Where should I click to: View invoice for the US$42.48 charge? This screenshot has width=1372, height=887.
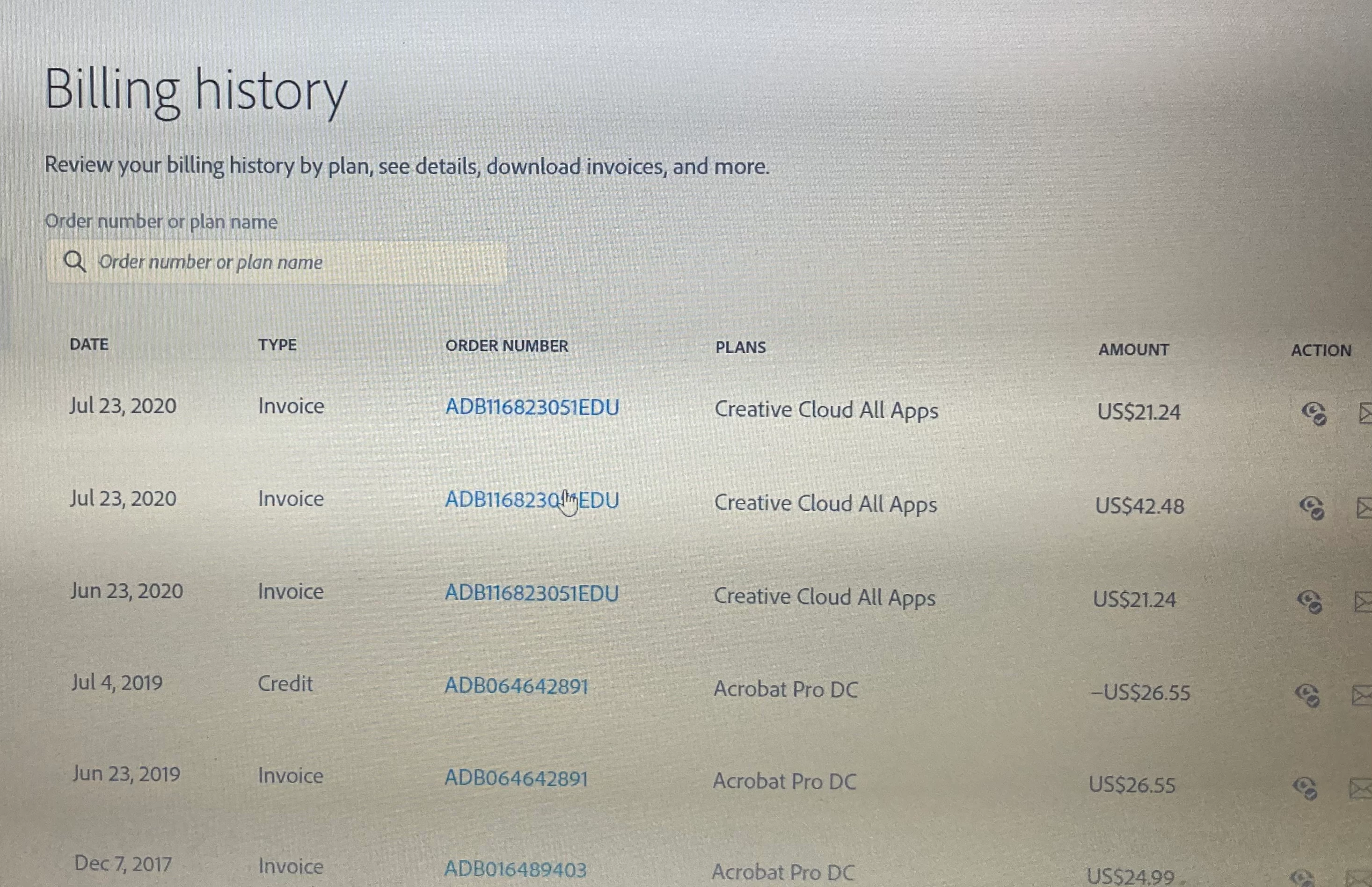[x=1312, y=508]
